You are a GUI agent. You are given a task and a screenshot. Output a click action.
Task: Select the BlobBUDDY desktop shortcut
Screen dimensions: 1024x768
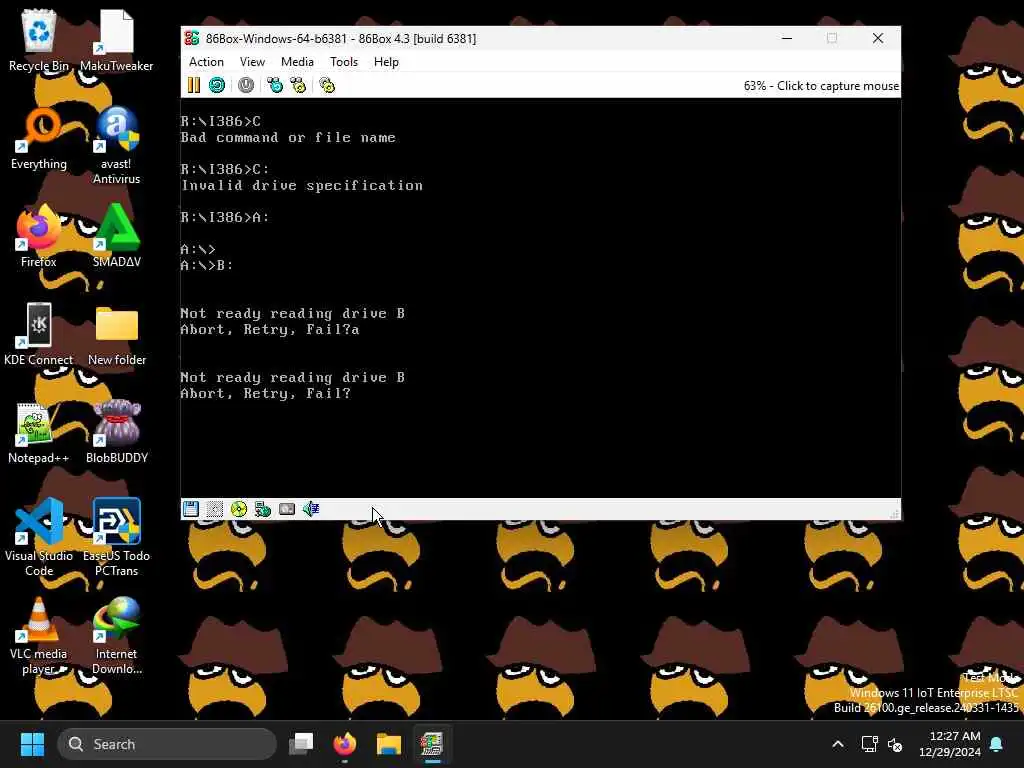point(116,432)
